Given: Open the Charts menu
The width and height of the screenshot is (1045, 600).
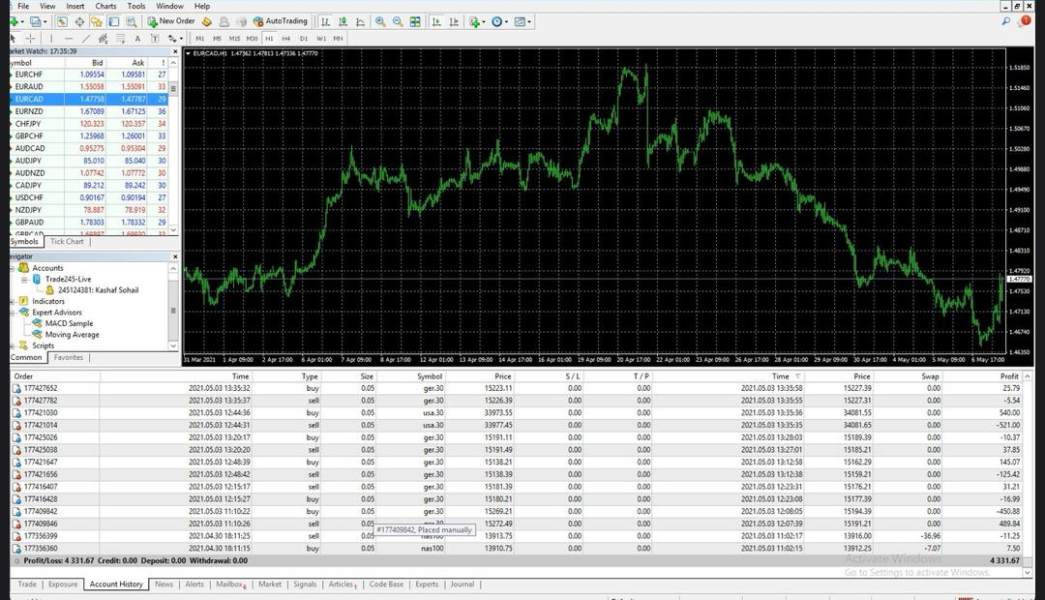Looking at the screenshot, I should click(105, 6).
